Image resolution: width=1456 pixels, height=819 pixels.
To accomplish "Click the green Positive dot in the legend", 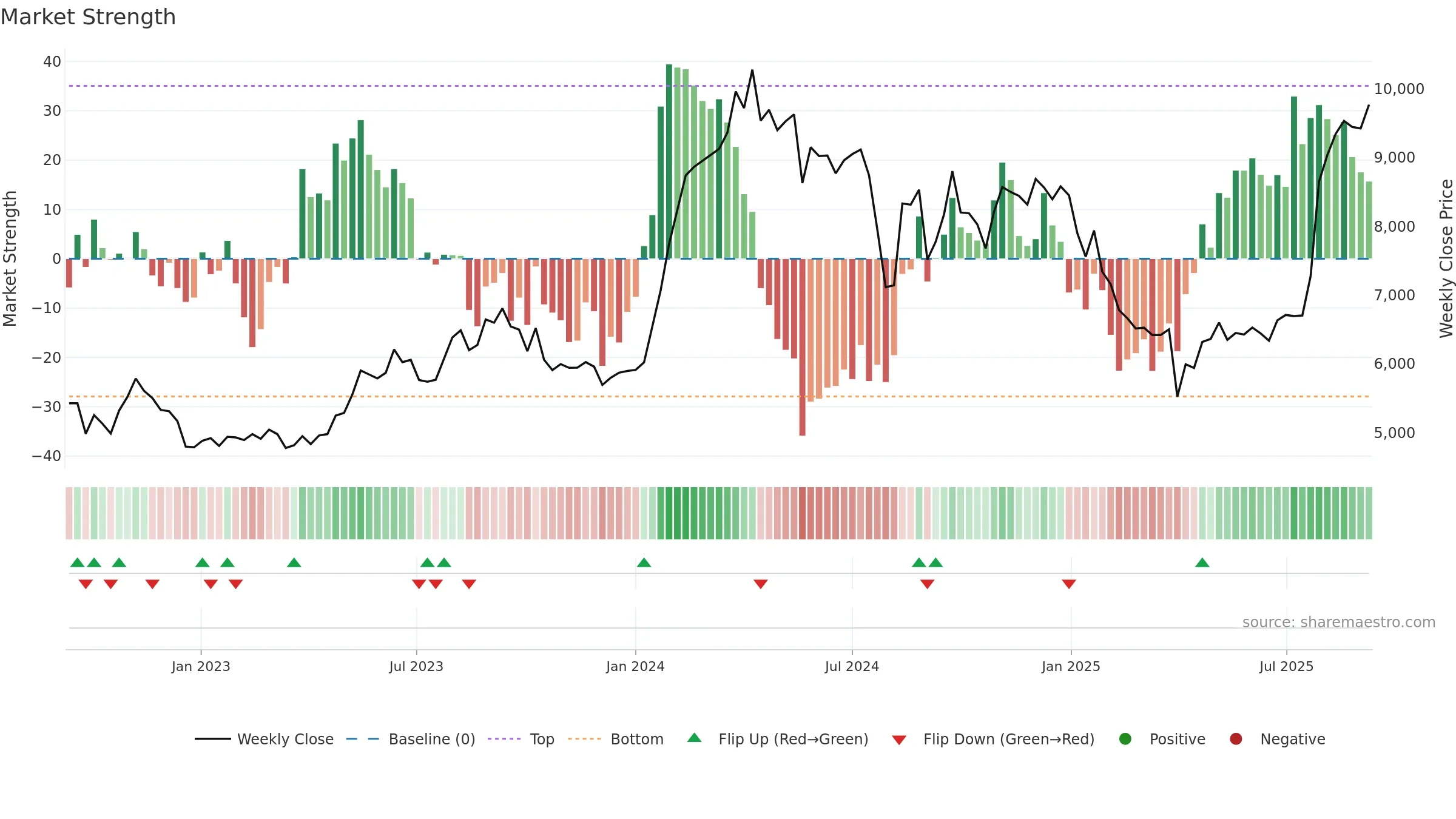I will click(1125, 739).
